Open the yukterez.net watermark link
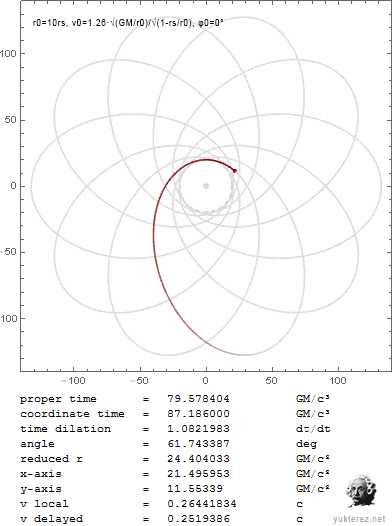The height and width of the screenshot is (526, 392). tap(359, 519)
